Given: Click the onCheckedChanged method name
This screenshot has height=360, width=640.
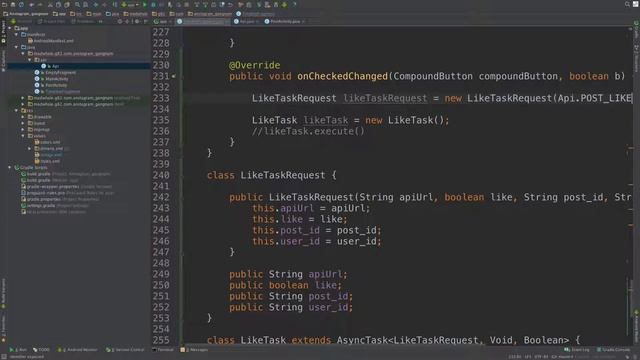Looking at the screenshot, I should pos(342,76).
